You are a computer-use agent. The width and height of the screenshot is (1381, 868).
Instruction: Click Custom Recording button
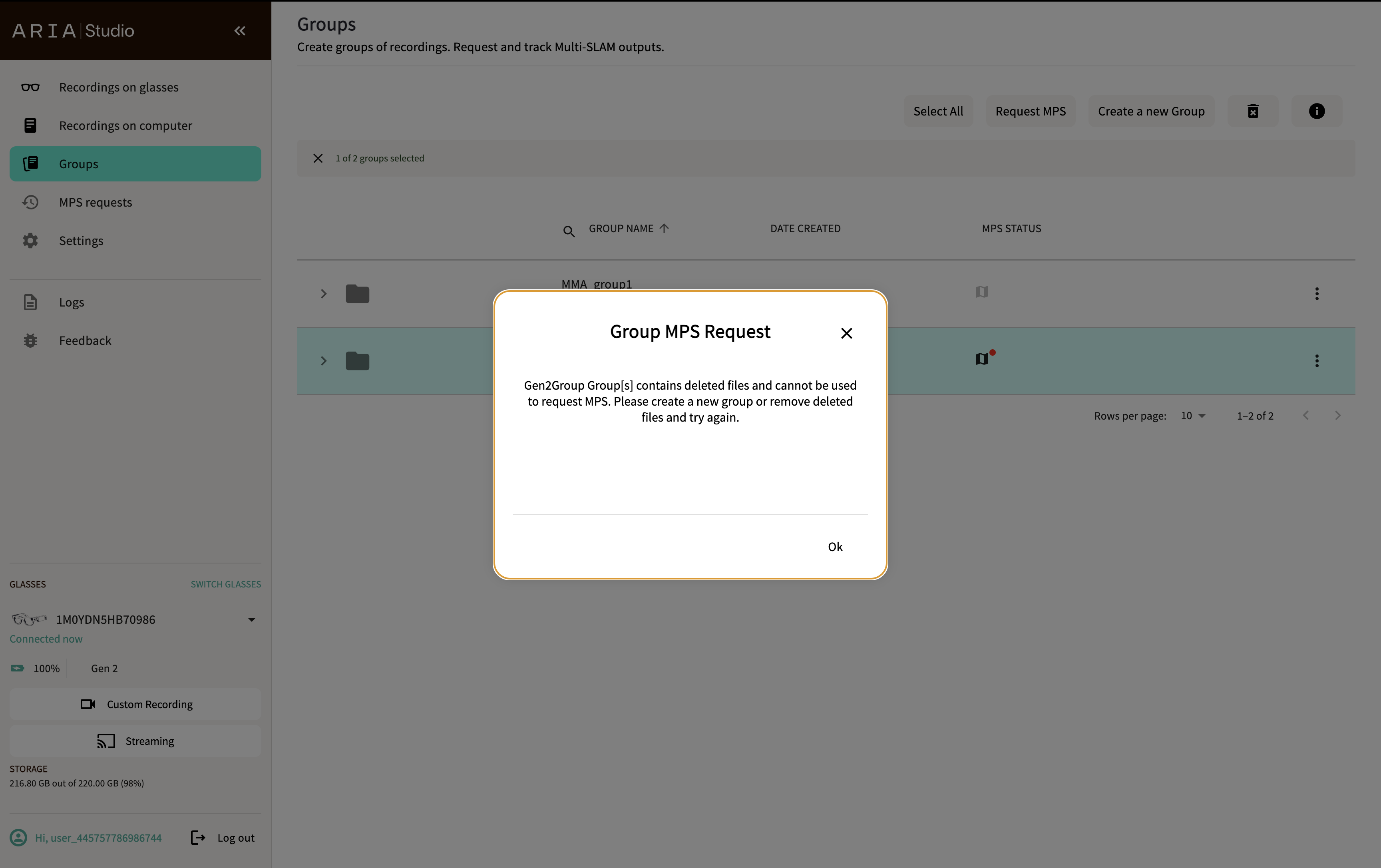coord(135,705)
